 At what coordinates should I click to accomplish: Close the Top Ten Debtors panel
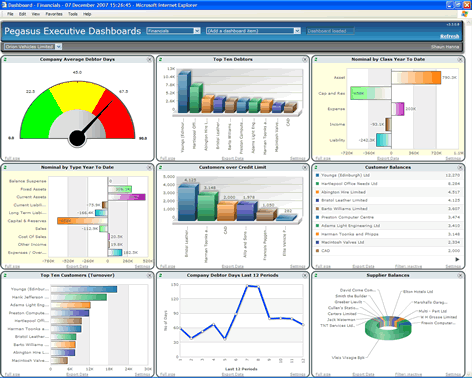305,60
